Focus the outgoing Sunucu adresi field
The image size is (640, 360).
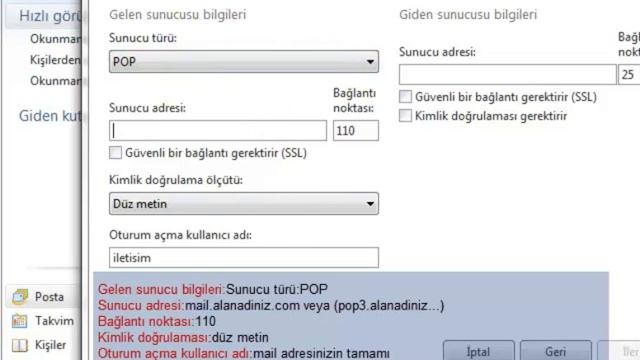coord(508,74)
